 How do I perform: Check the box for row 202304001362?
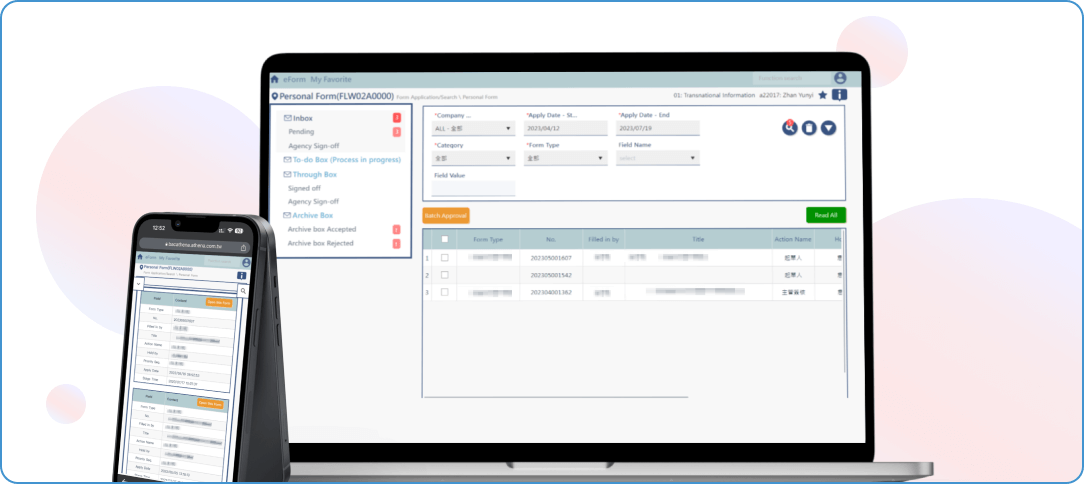(x=445, y=292)
